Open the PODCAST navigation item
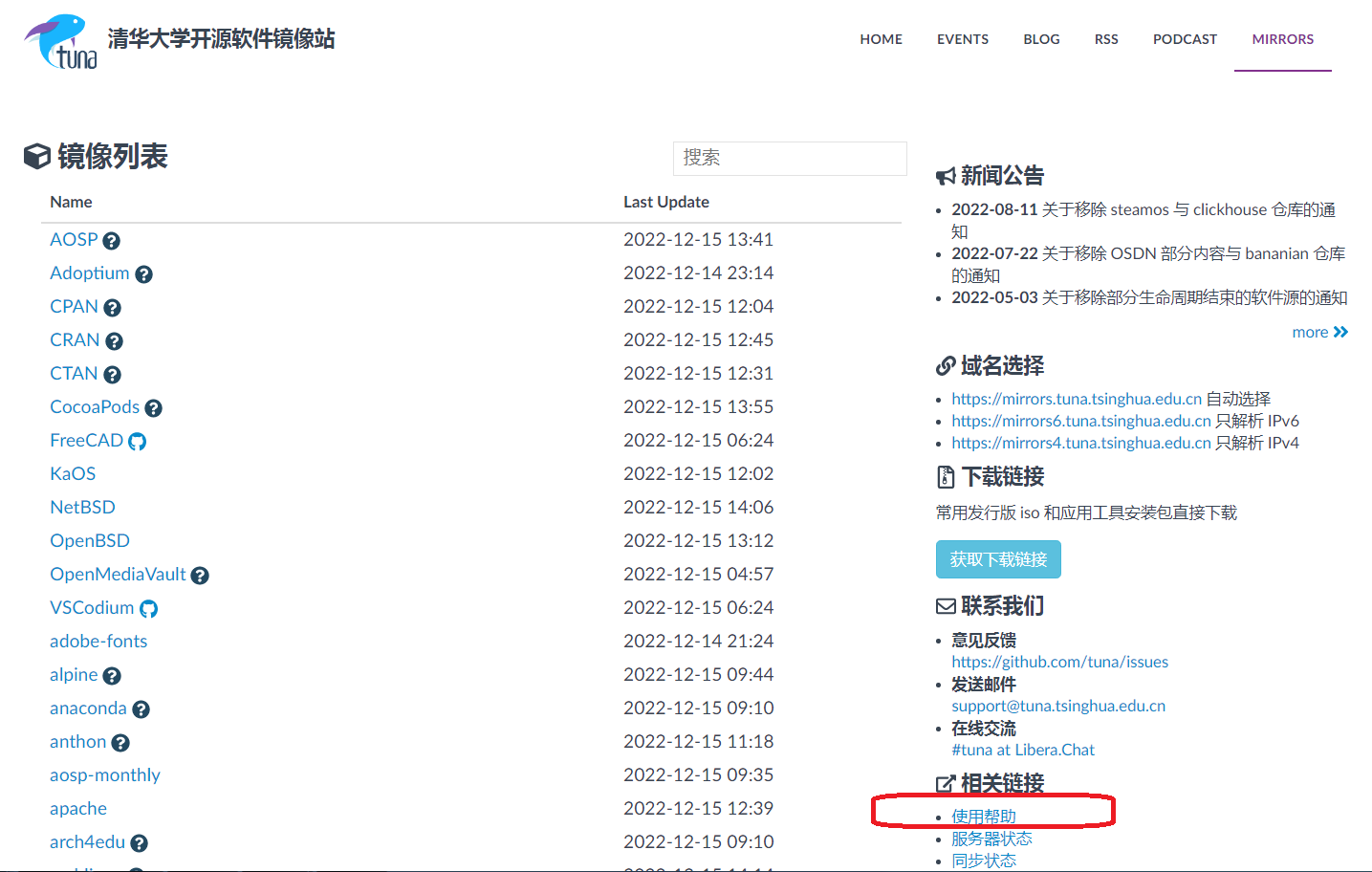The image size is (1372, 872). click(x=1185, y=39)
